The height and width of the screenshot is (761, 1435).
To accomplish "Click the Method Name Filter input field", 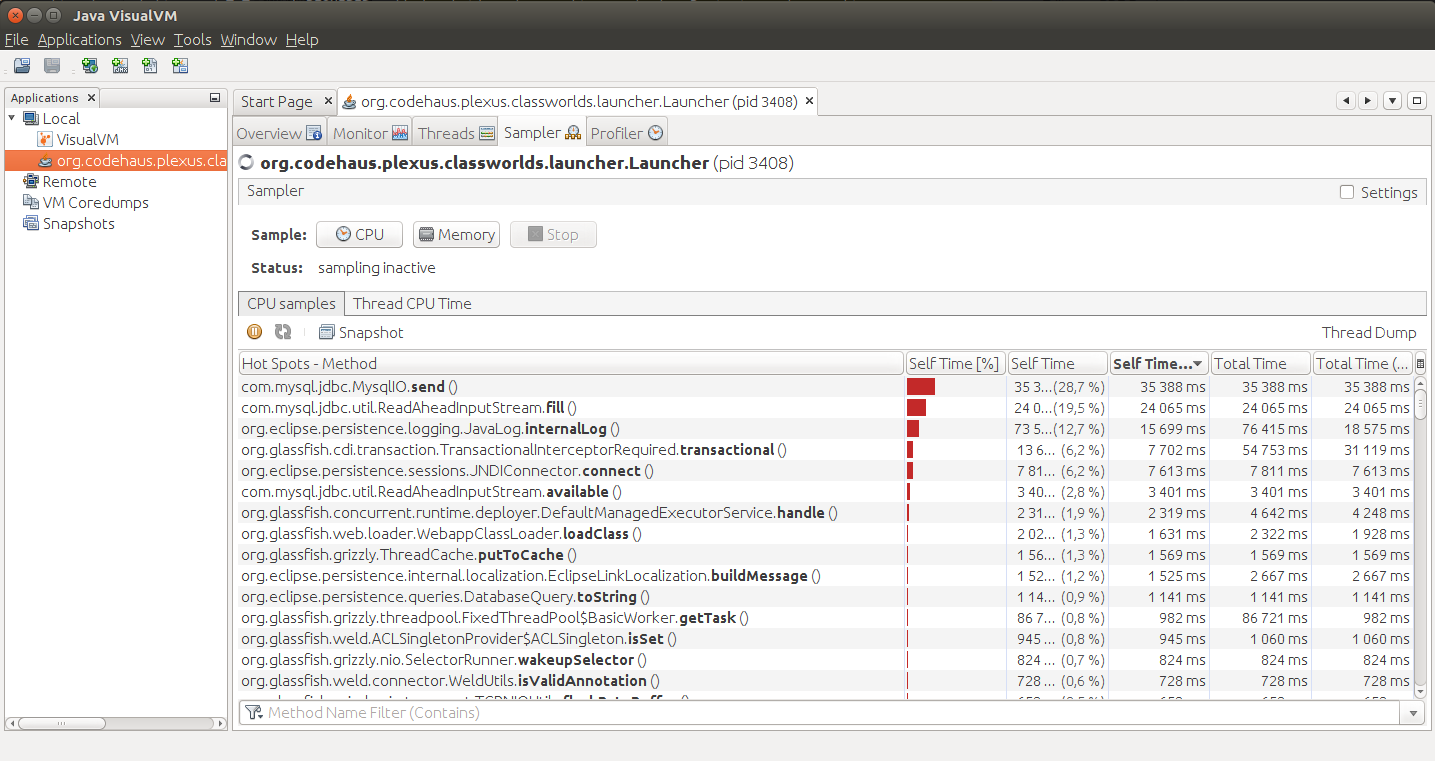I will pos(820,713).
